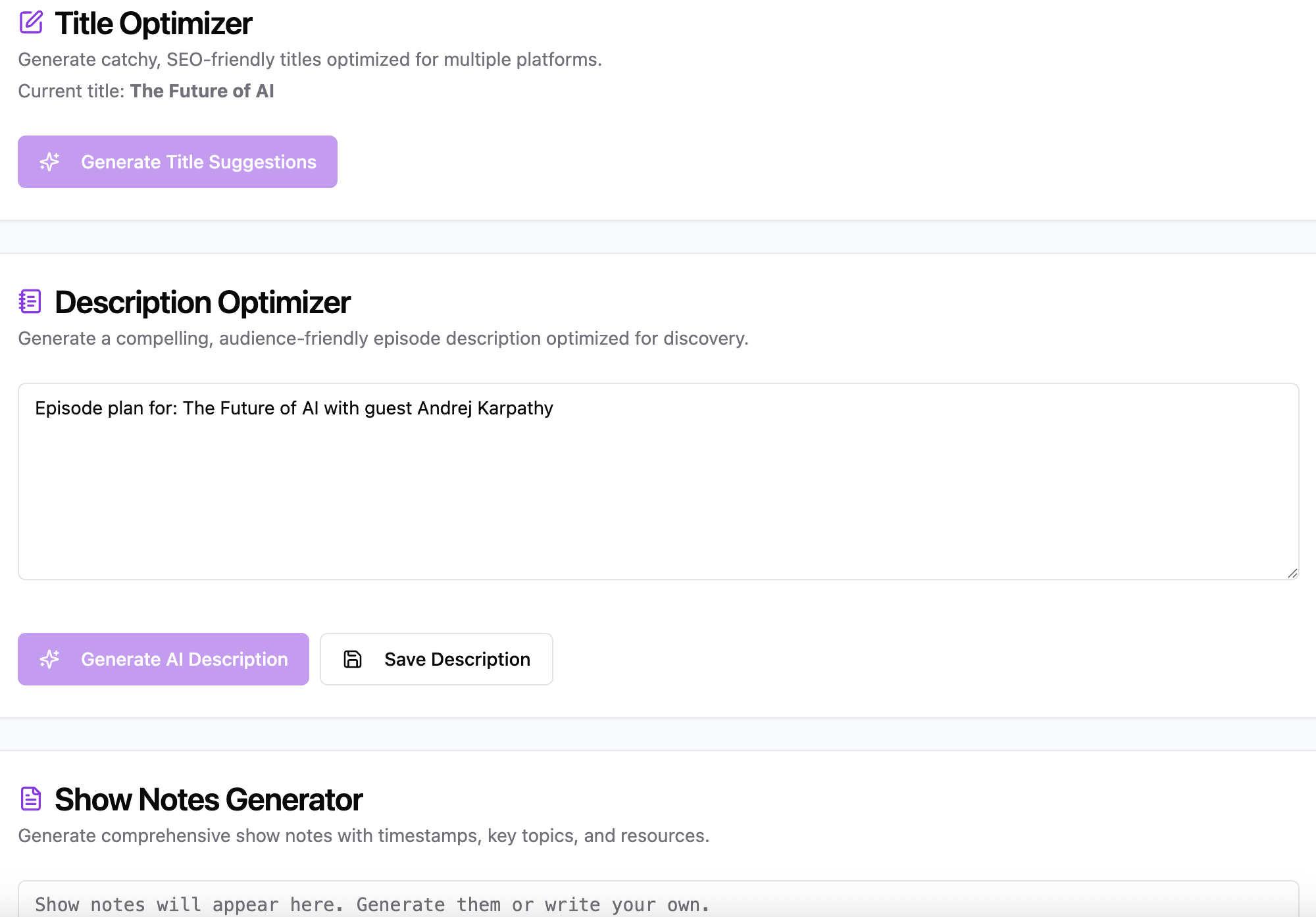Click the pencil edit icon beside Title Optimizer
Viewport: 1316px width, 917px height.
[x=31, y=22]
